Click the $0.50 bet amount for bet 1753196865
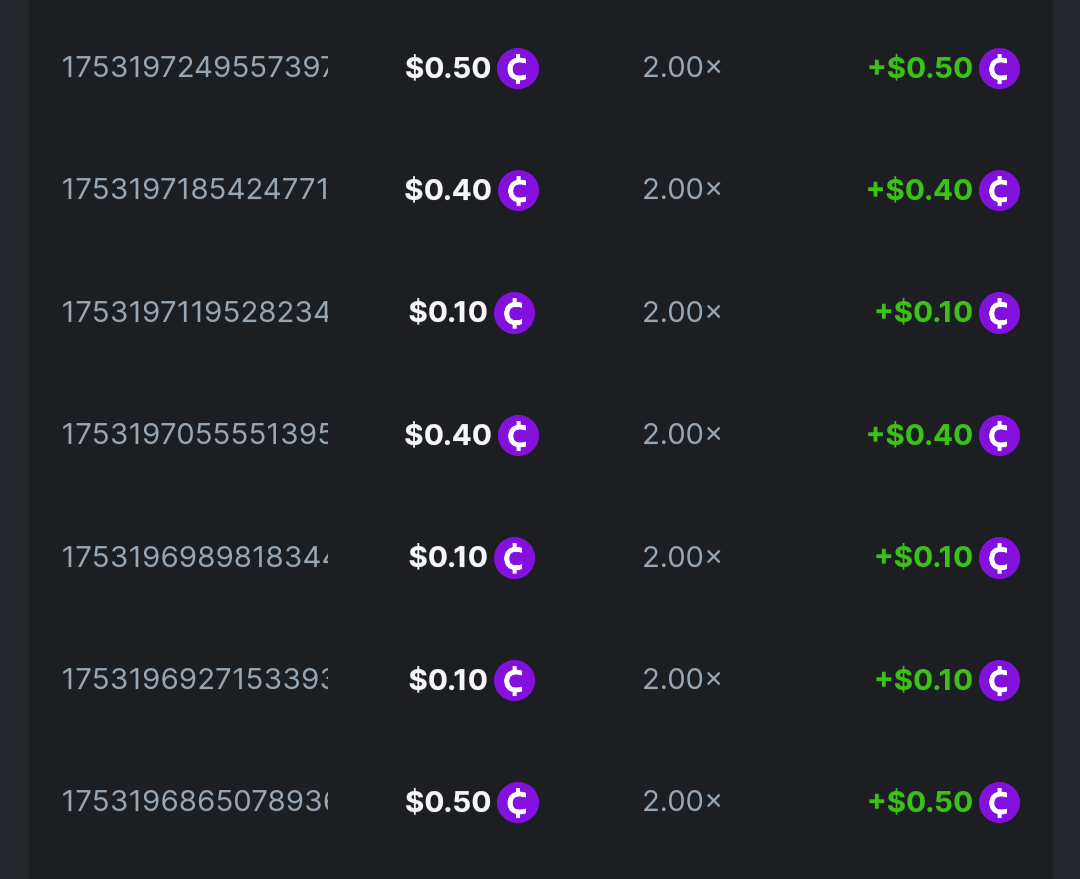This screenshot has height=879, width=1080. click(448, 802)
